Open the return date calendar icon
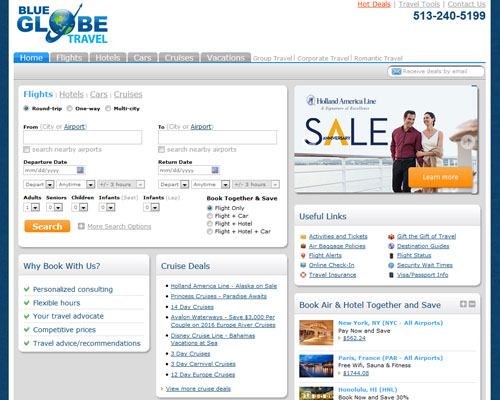The image size is (500, 400). point(215,170)
